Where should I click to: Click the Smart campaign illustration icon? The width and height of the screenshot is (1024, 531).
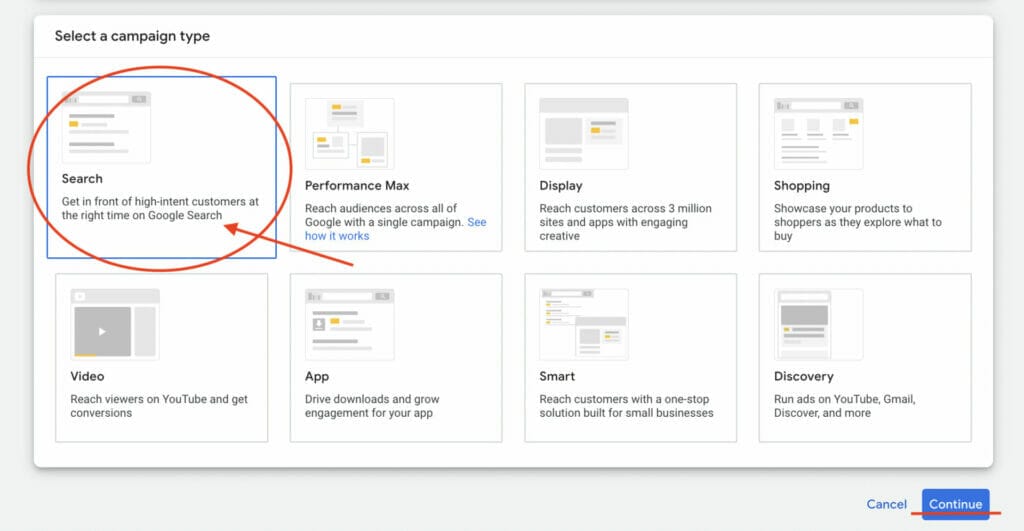583,324
